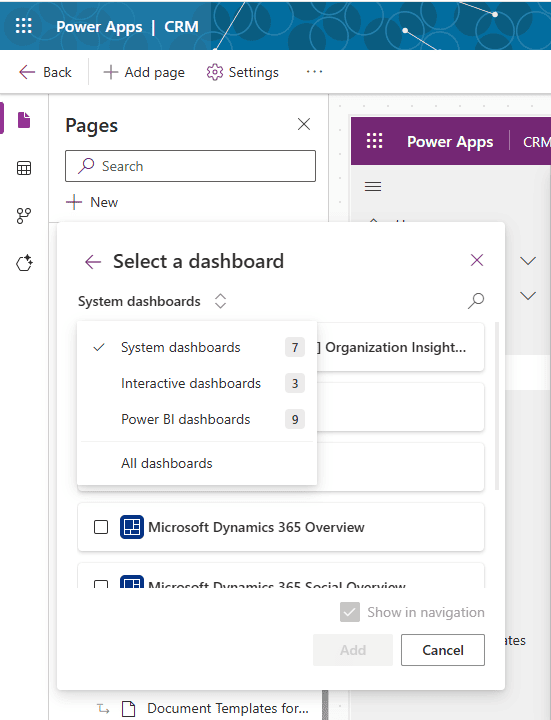Toggle Show in navigation checkbox
The height and width of the screenshot is (720, 551).
coord(350,612)
